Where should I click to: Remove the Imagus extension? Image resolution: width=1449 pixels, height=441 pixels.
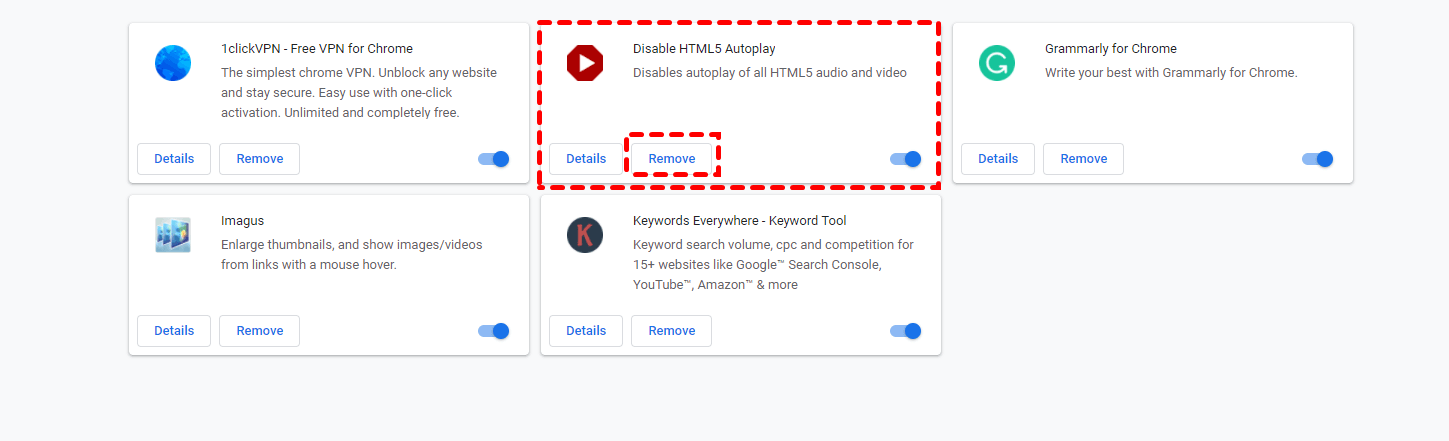pos(260,331)
